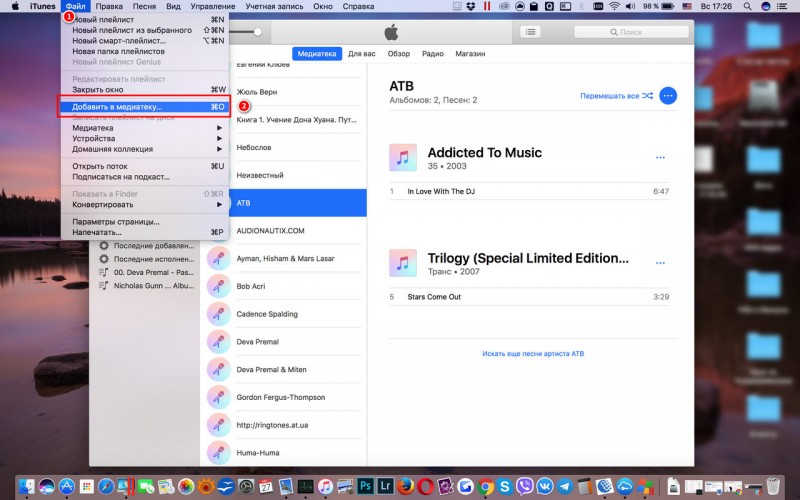This screenshot has width=800, height=500.
Task: Open the Finder icon in the Dock
Action: pos(27,486)
